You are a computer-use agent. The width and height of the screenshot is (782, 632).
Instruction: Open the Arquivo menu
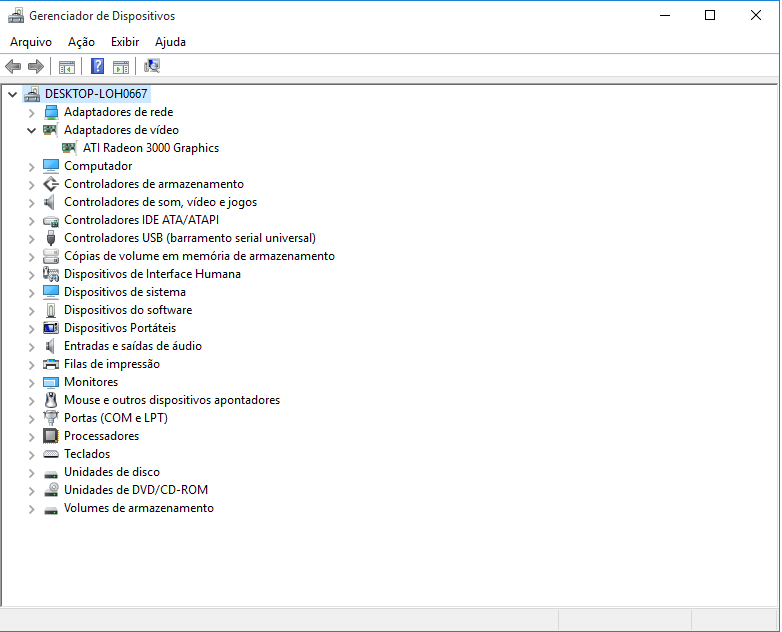tap(31, 42)
